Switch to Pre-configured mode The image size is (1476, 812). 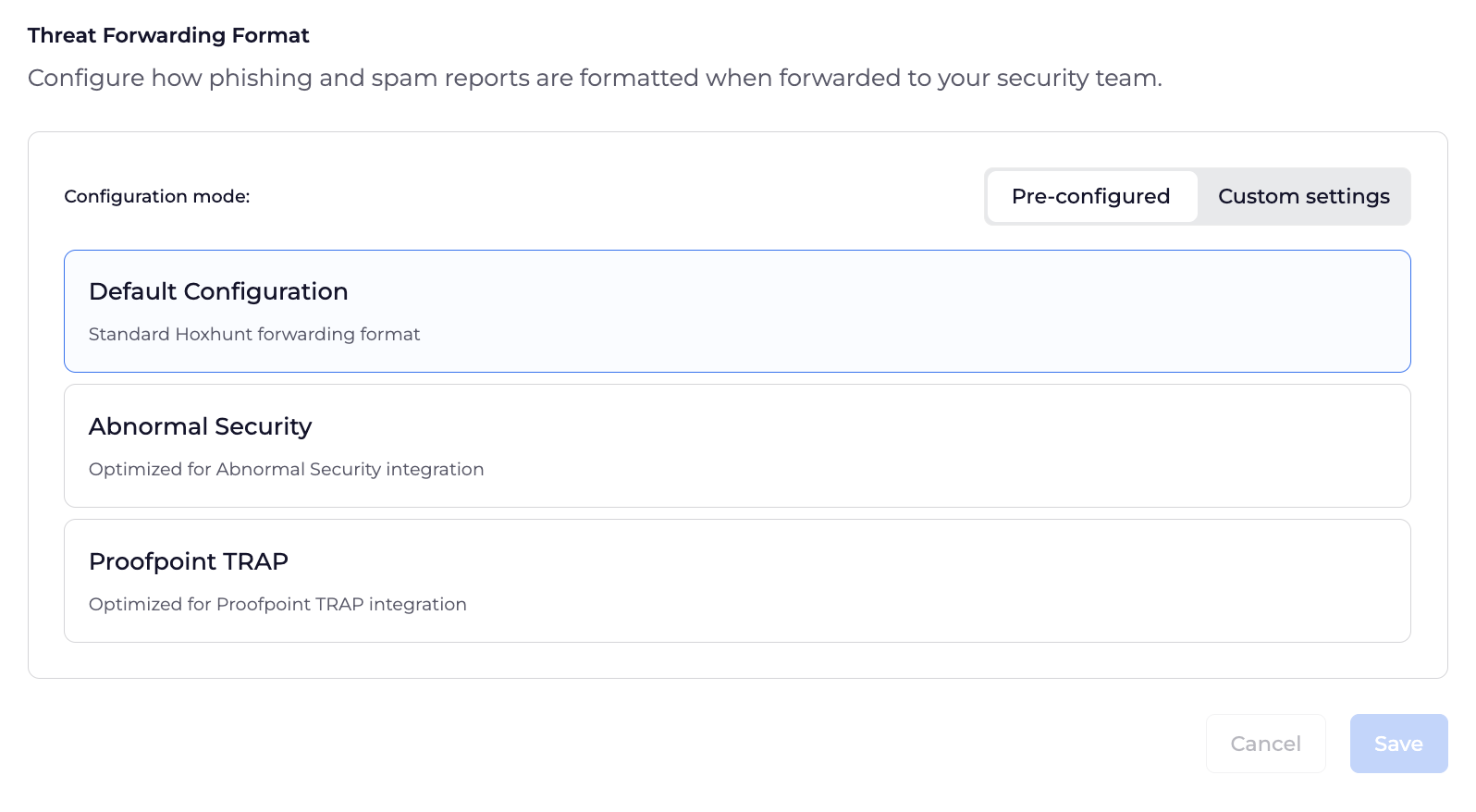(1091, 196)
